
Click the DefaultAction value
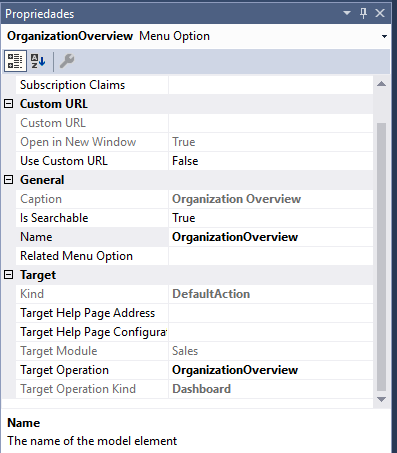(271, 294)
